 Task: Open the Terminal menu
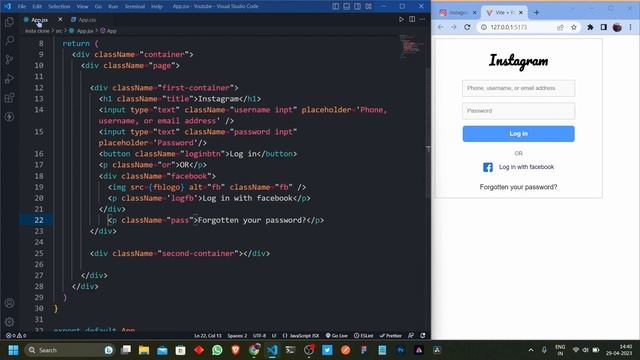click(135, 7)
